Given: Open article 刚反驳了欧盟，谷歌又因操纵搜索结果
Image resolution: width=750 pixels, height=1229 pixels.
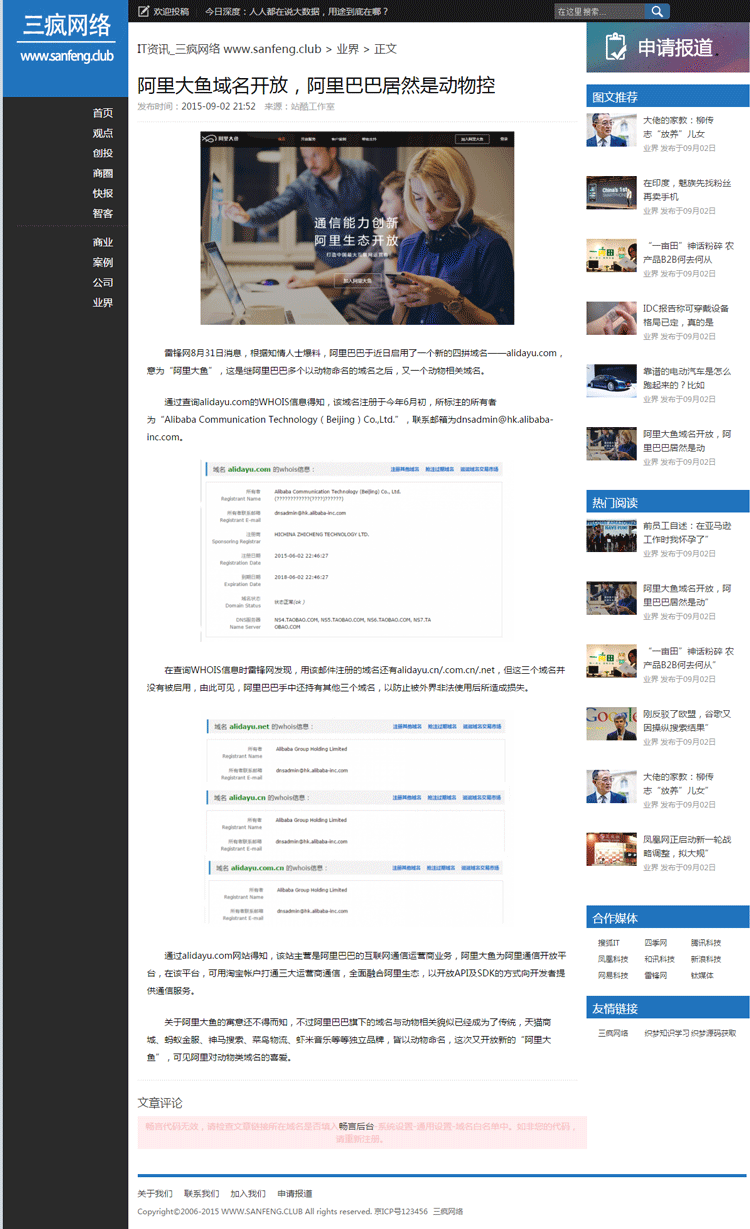Looking at the screenshot, I should pos(687,721).
